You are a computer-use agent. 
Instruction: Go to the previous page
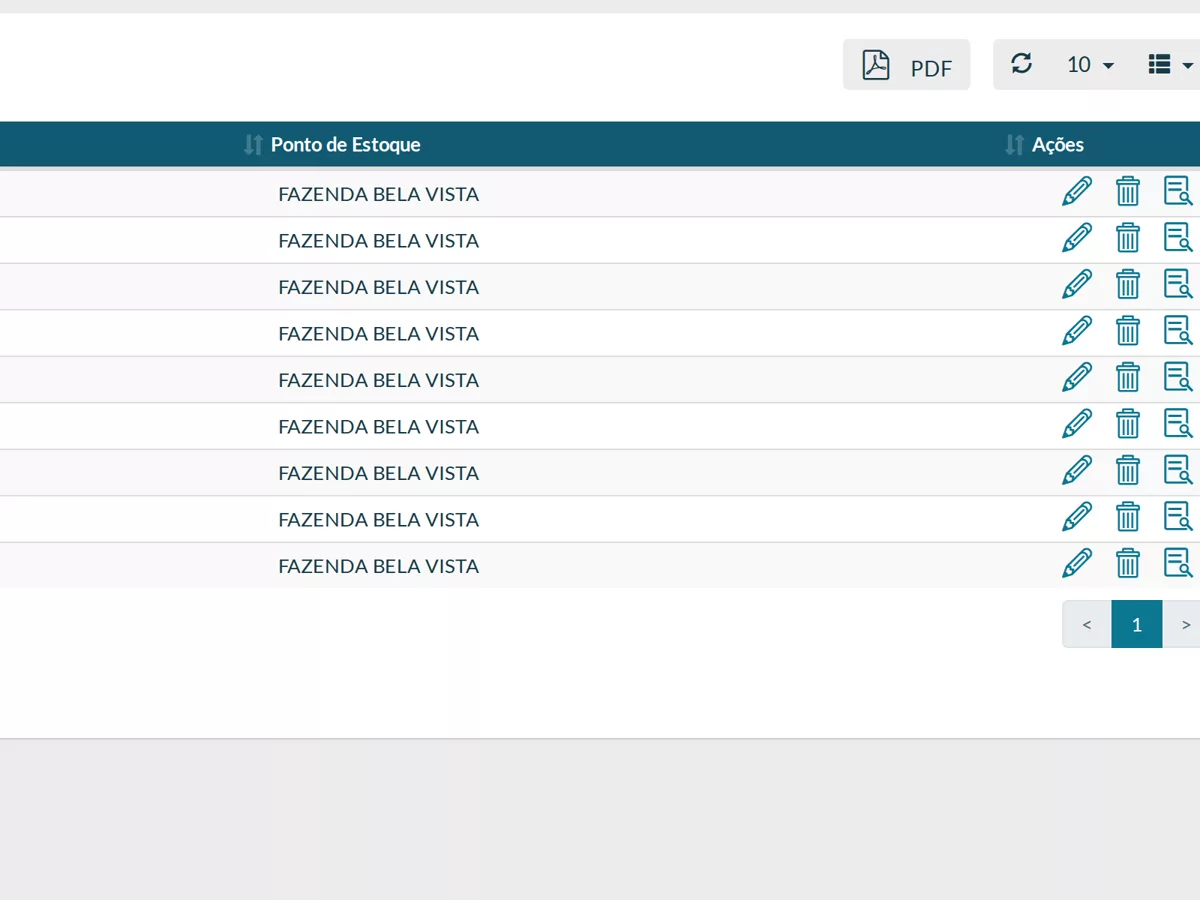(x=1087, y=624)
